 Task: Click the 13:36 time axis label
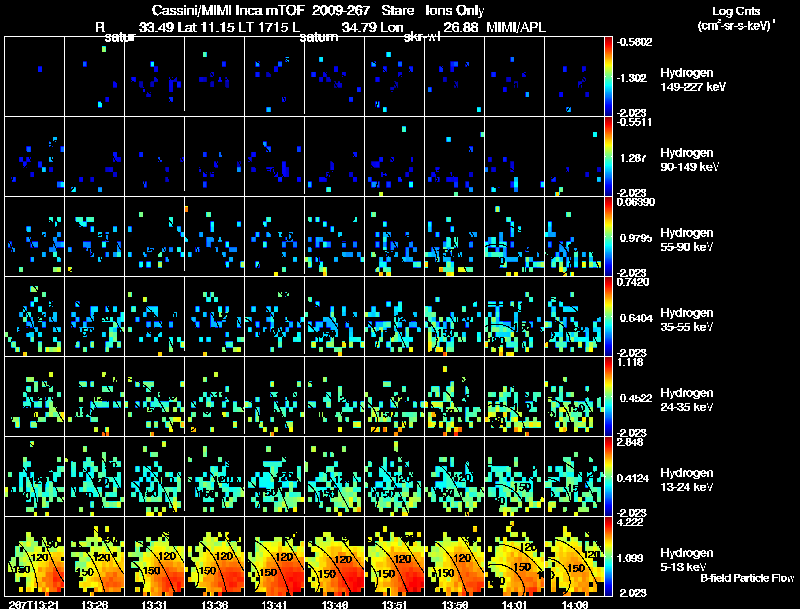pos(214,604)
